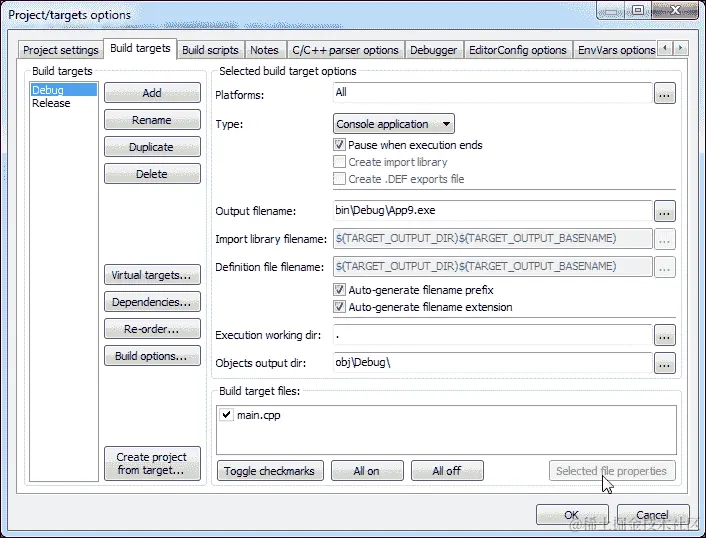Screen dimensions: 706x538
Task: Click the Output filename field
Action: (493, 211)
